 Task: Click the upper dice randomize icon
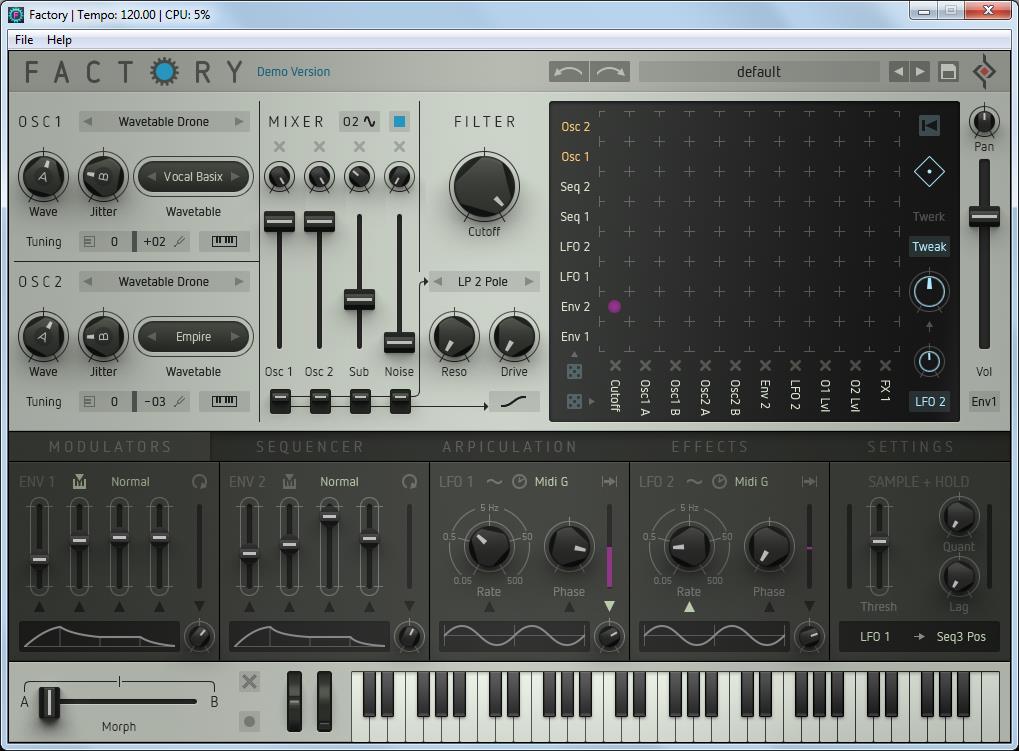coord(574,371)
